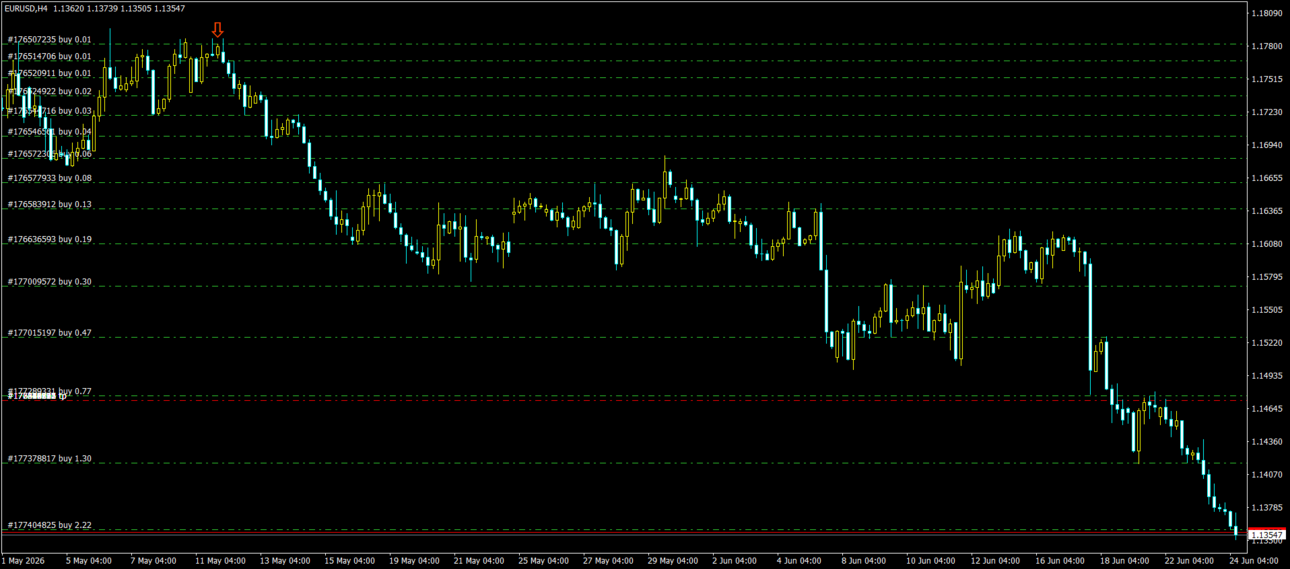
Task: Click the 7 May 04:00 time label
Action: pyautogui.click(x=154, y=561)
